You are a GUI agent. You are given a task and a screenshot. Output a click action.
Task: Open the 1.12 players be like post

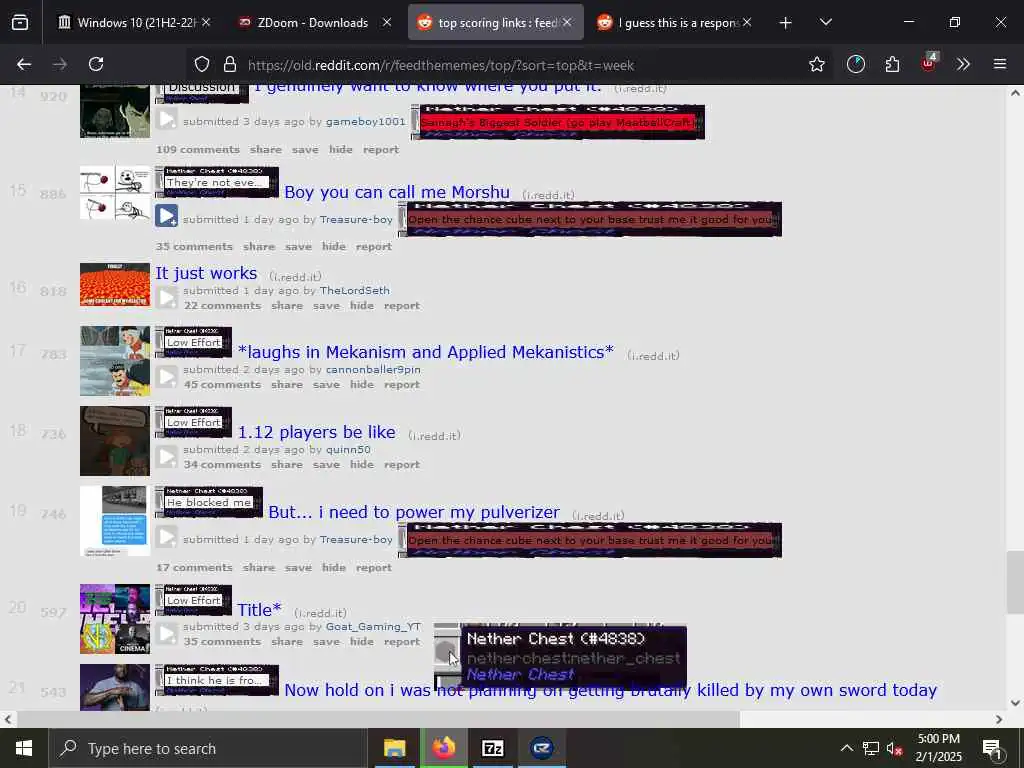(317, 432)
